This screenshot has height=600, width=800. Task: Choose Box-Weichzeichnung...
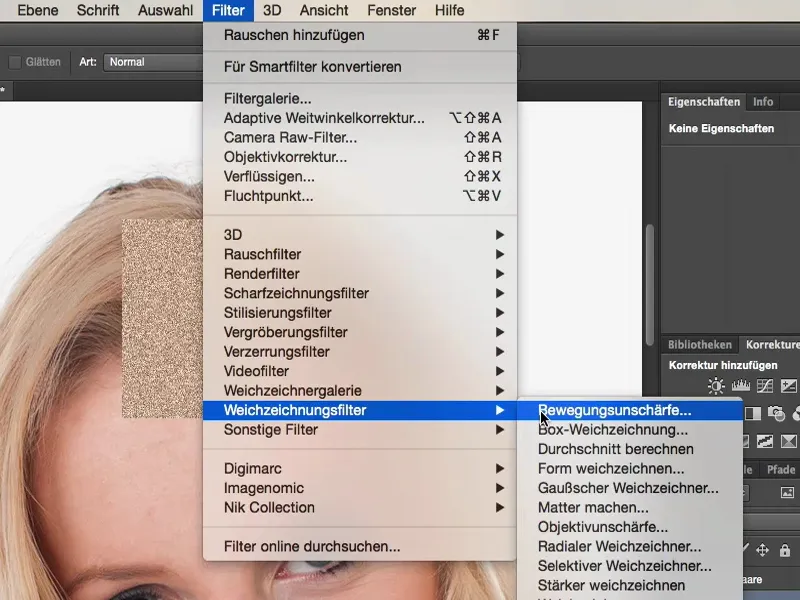pyautogui.click(x=630, y=430)
